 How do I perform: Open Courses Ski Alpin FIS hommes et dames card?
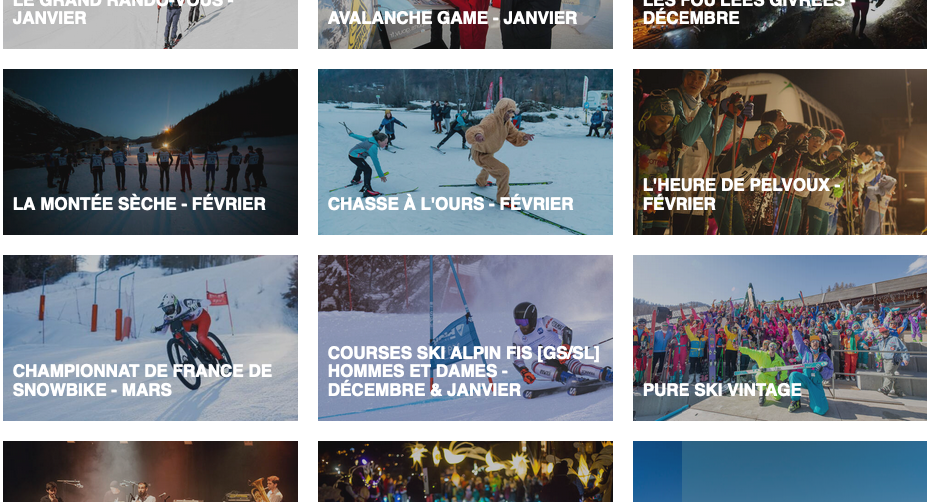pos(465,338)
